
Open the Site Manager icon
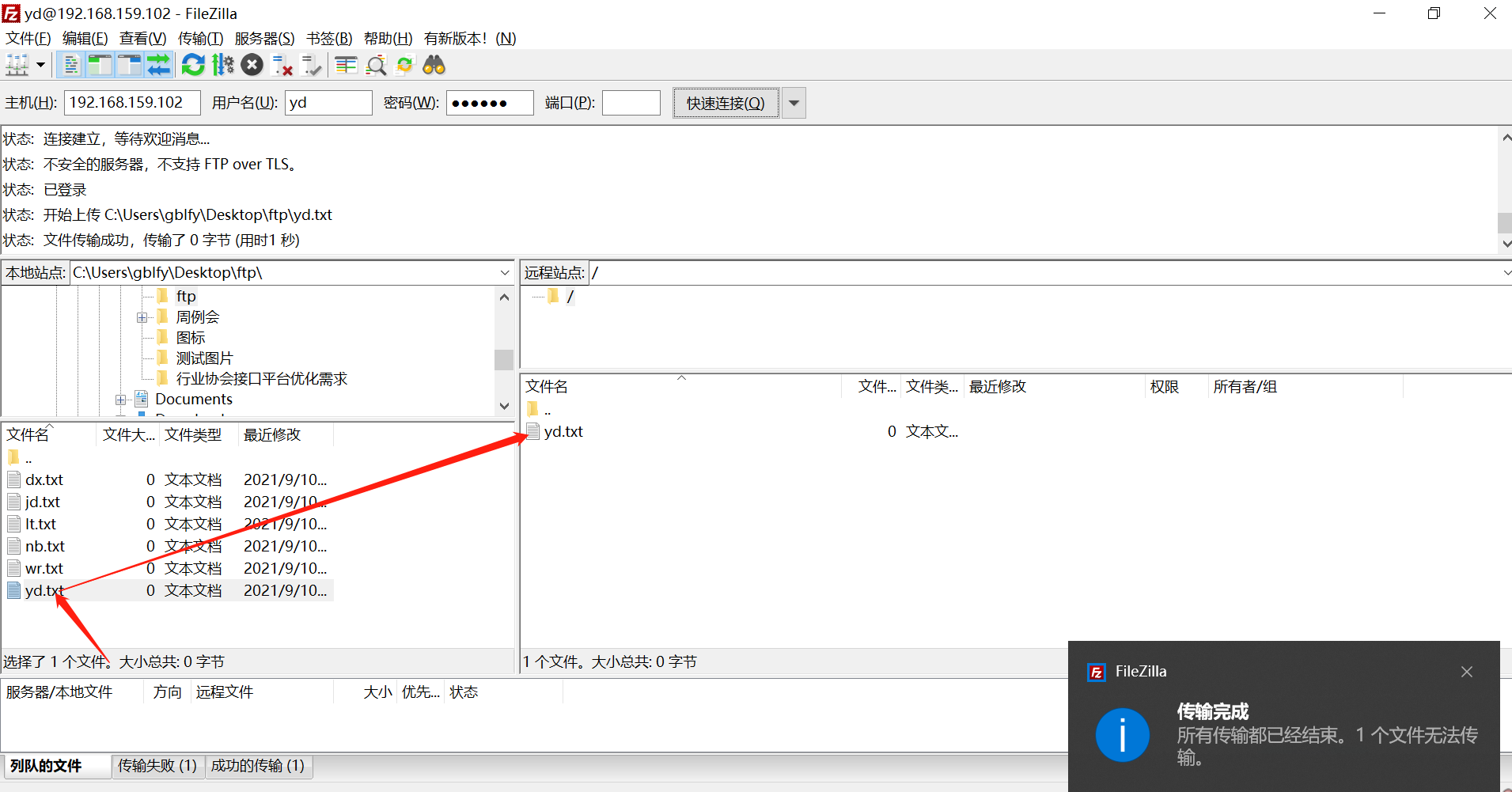pyautogui.click(x=17, y=65)
